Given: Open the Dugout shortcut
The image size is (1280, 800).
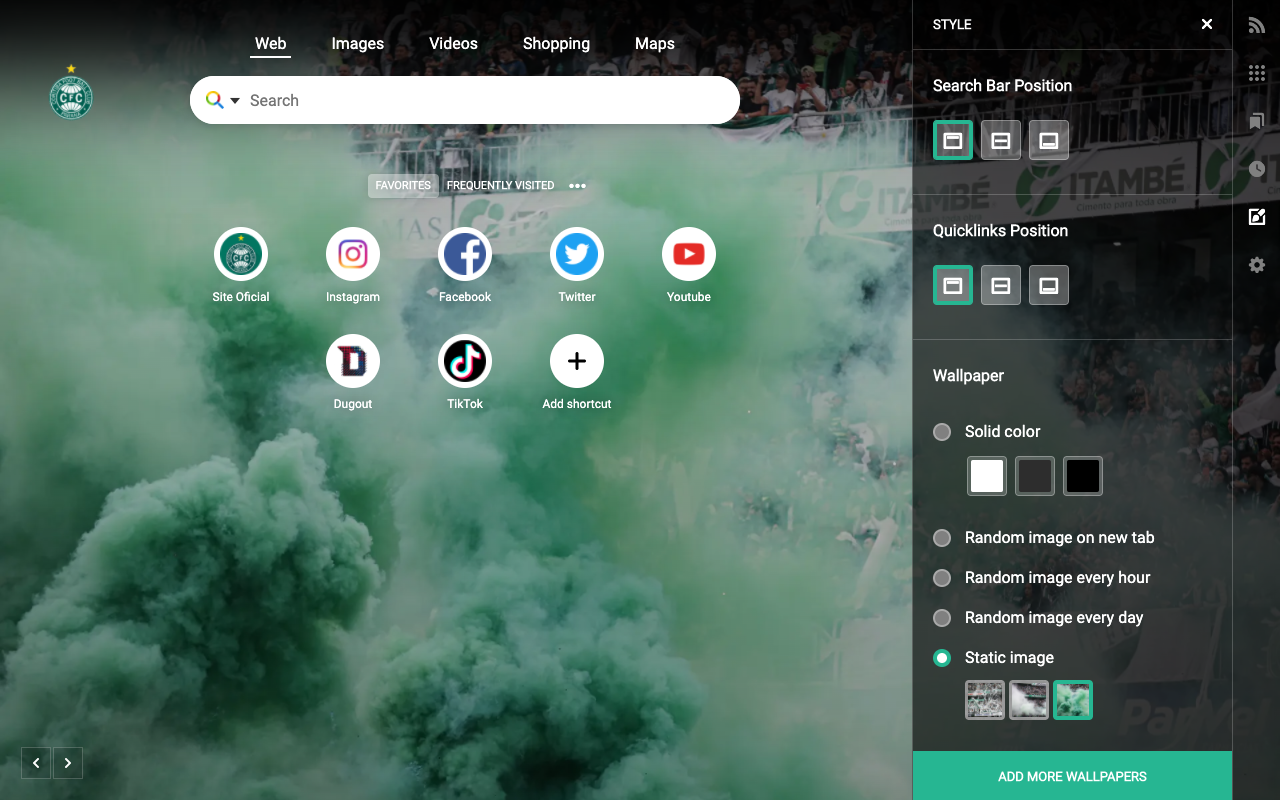Looking at the screenshot, I should 353,361.
